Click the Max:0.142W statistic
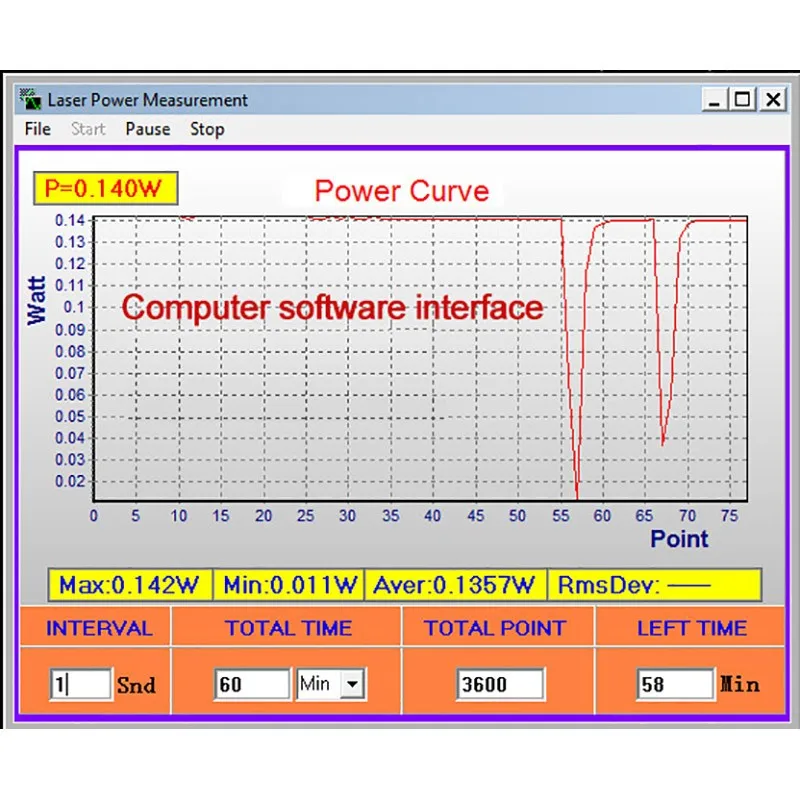The width and height of the screenshot is (800, 800). [130, 585]
